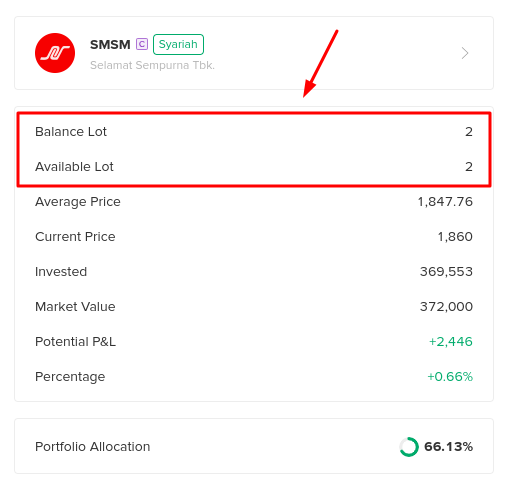510x480 pixels.
Task: Click the Average Price value 1,847.76
Action: point(445,202)
